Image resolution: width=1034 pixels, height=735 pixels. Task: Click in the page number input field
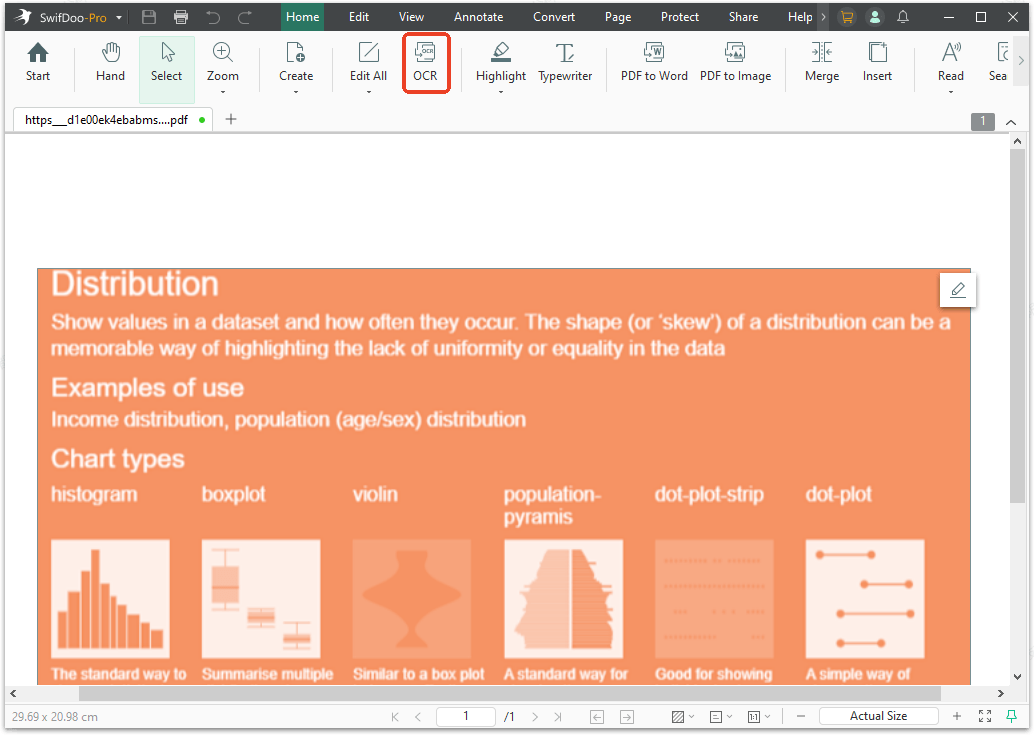click(465, 716)
